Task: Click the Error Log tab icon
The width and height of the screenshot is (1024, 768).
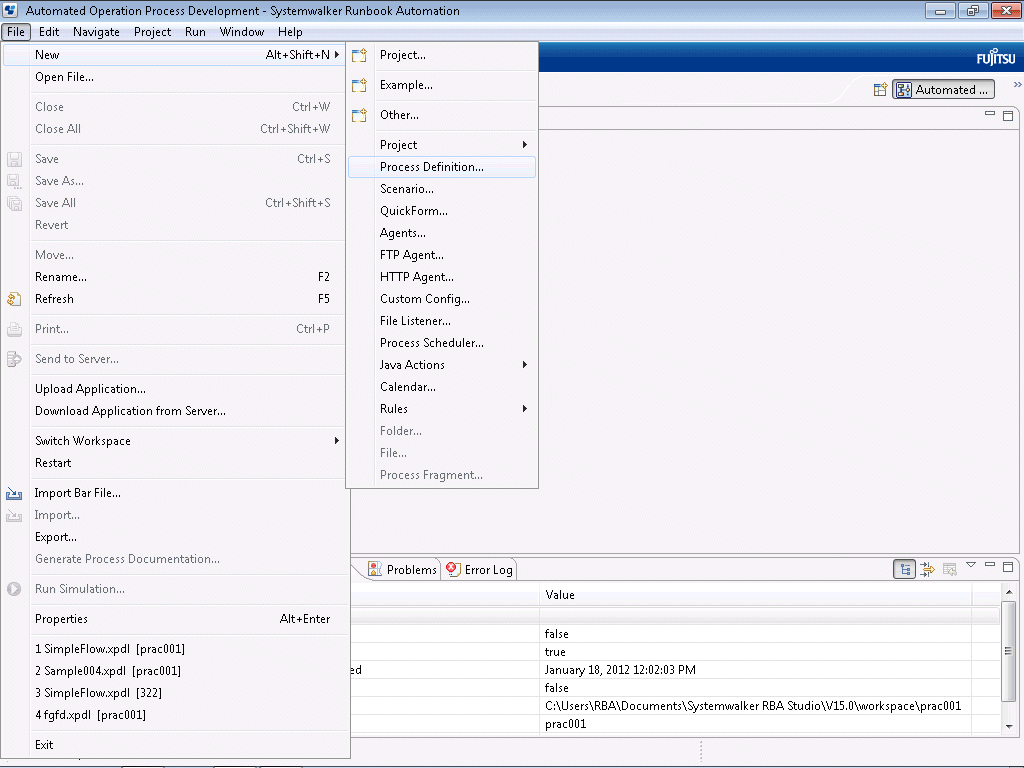Action: (x=453, y=569)
